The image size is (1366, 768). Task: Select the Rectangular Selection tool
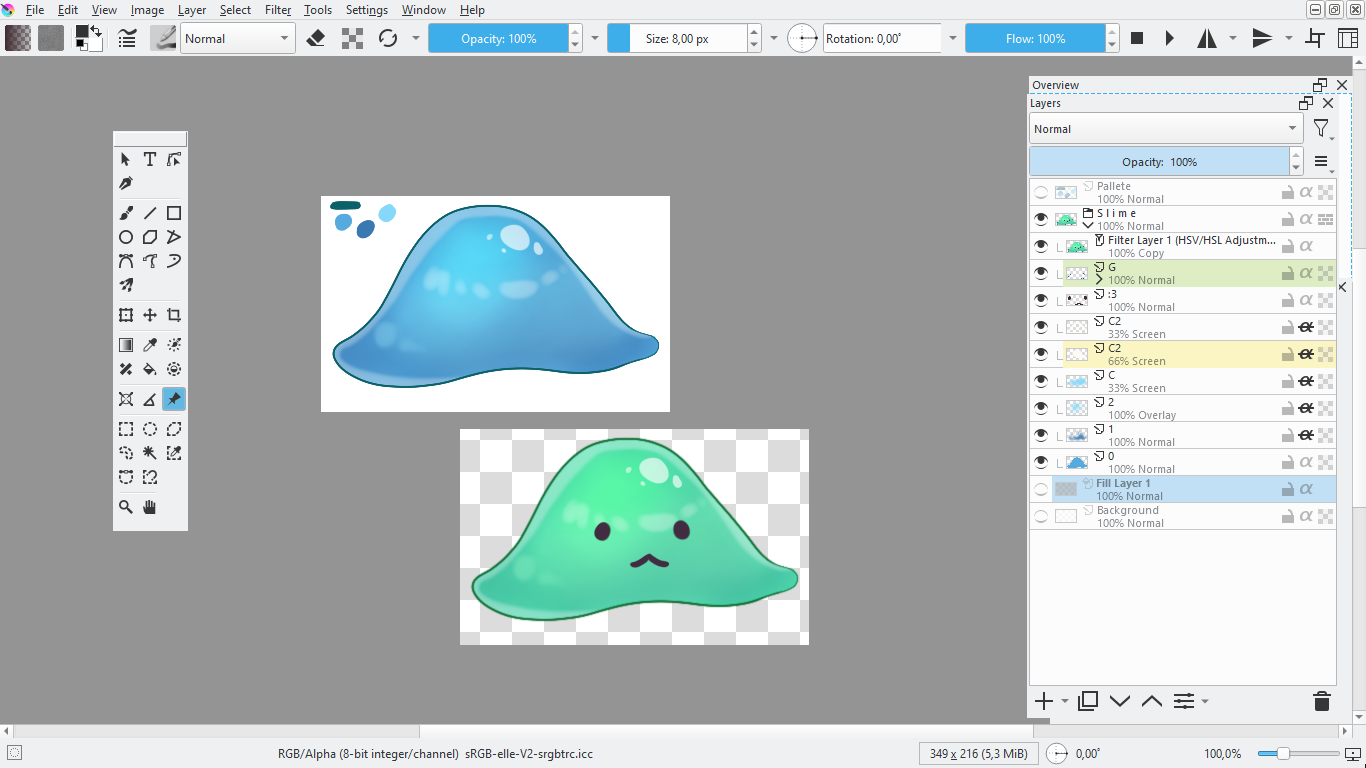[126, 429]
